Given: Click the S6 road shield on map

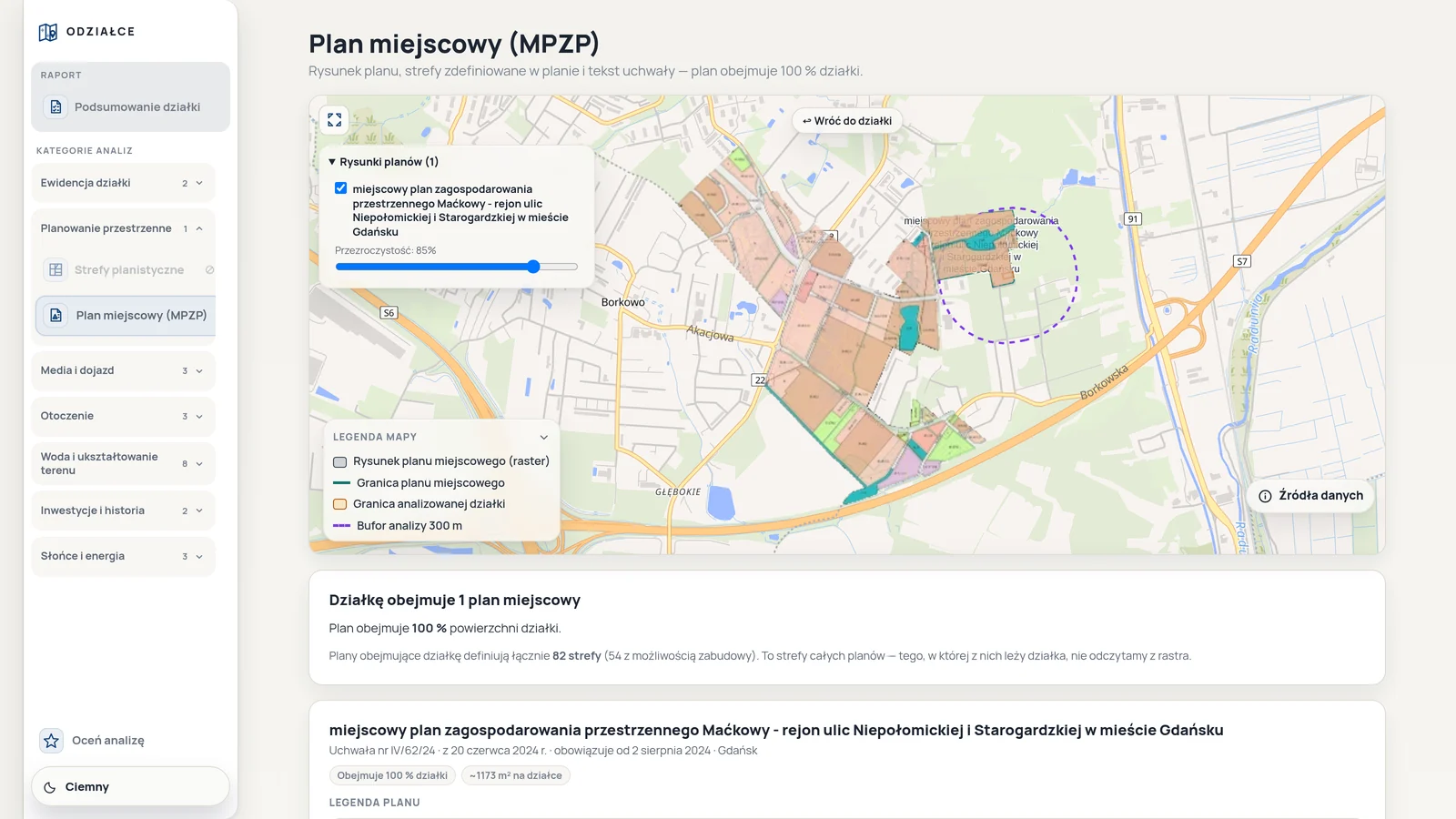Looking at the screenshot, I should tap(389, 313).
